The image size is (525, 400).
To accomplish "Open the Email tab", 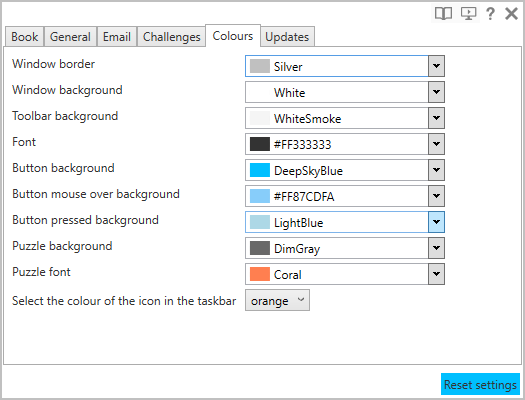I will coord(117,36).
